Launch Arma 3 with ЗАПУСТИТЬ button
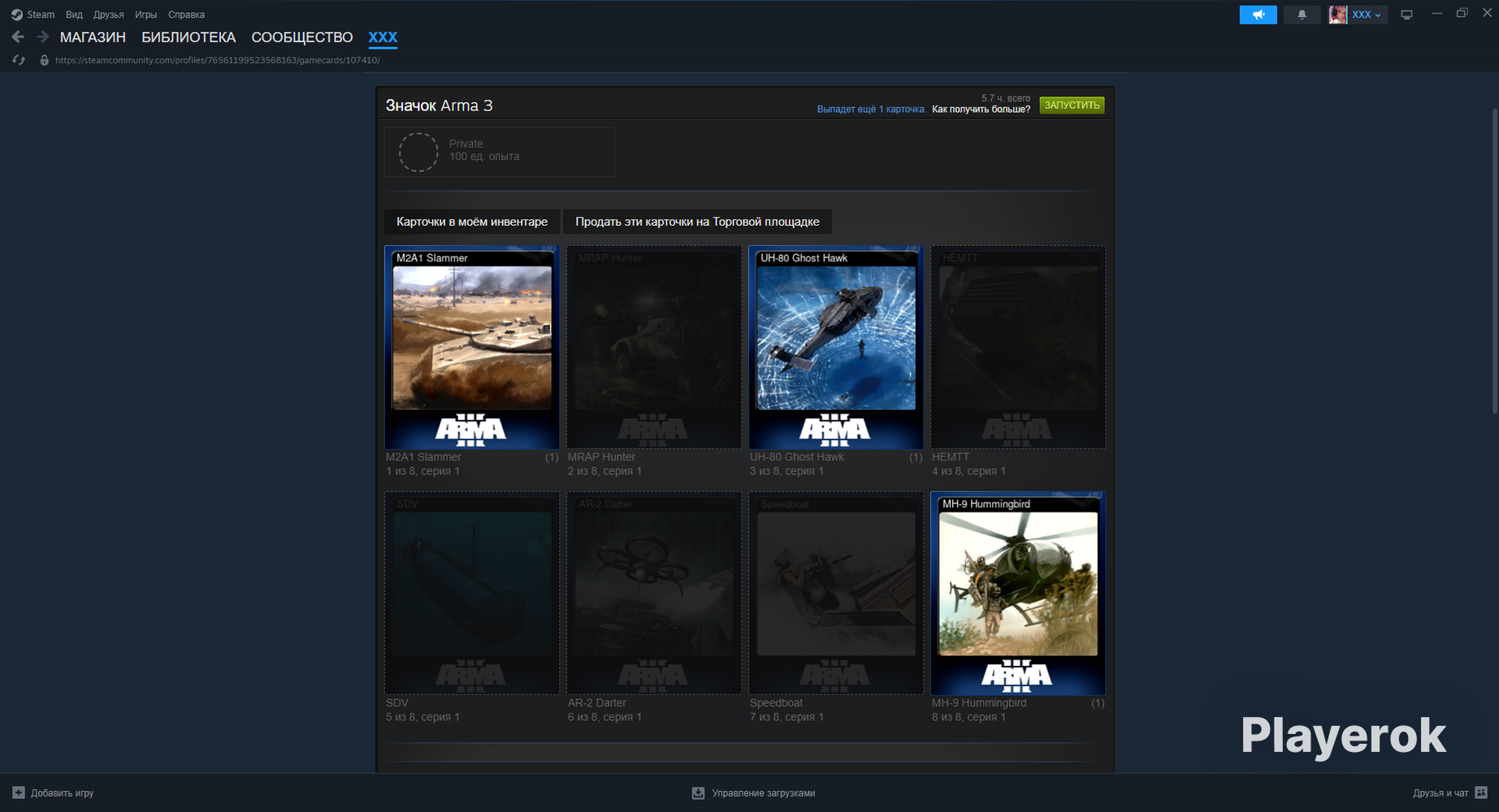The image size is (1499, 812). tap(1072, 106)
